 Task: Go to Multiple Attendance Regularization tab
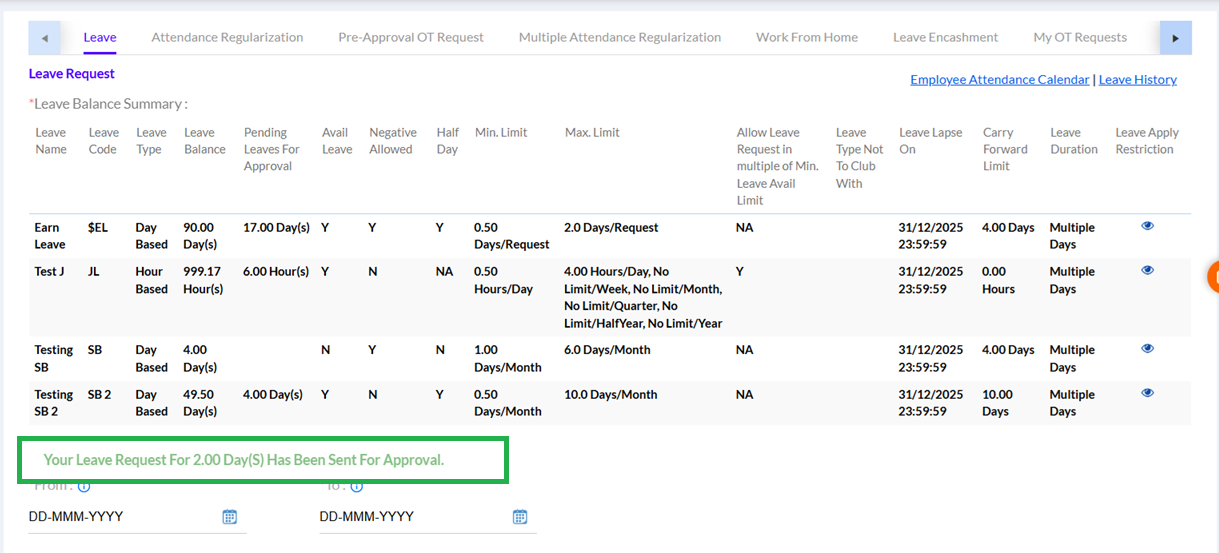click(619, 37)
